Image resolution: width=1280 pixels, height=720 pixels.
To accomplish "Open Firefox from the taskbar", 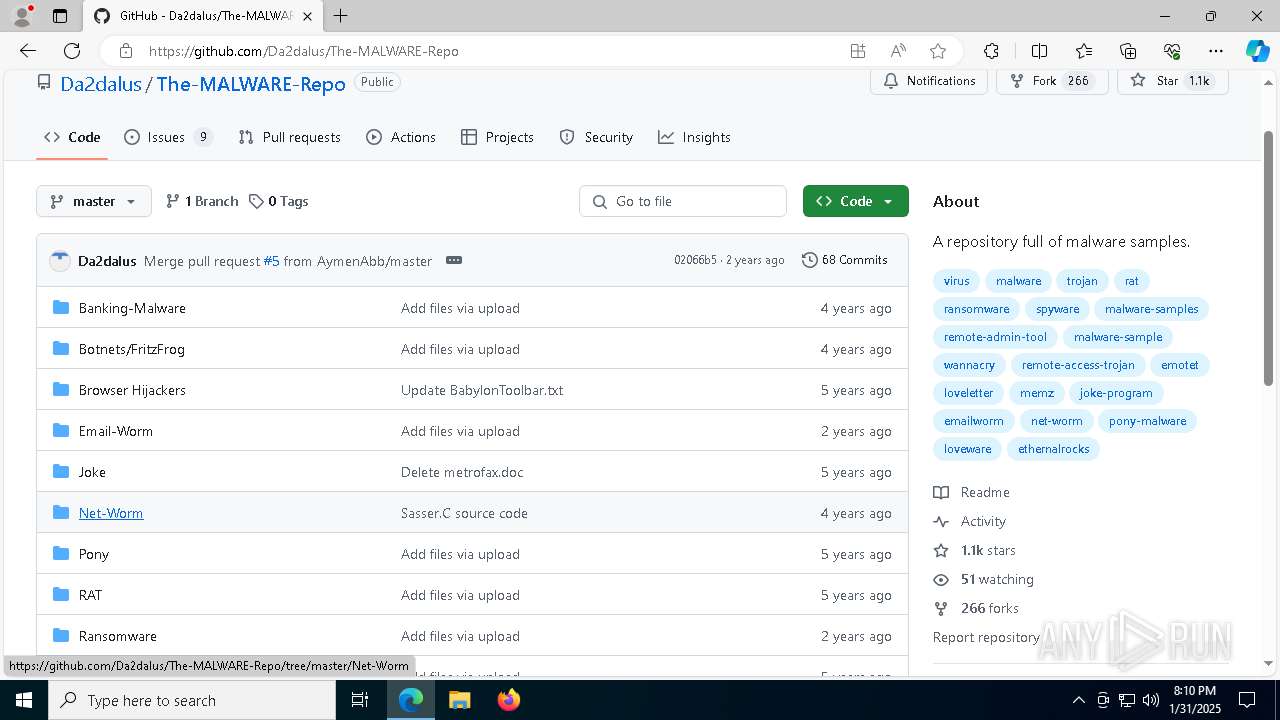I will [508, 700].
